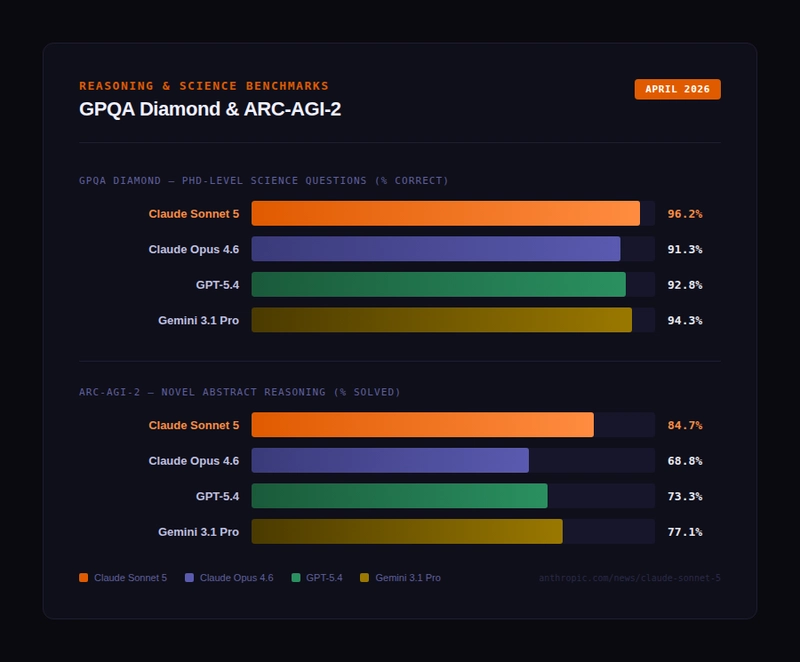
Task: Select the Claude Sonnet 5 GPQA Diamond bar
Action: click(445, 213)
